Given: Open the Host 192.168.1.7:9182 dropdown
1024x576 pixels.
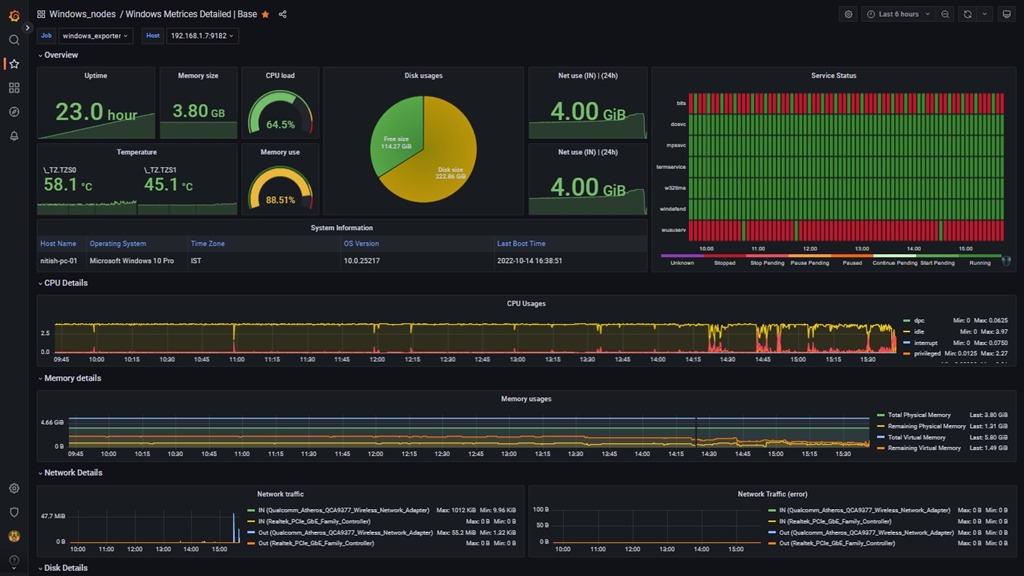Looking at the screenshot, I should tap(202, 36).
